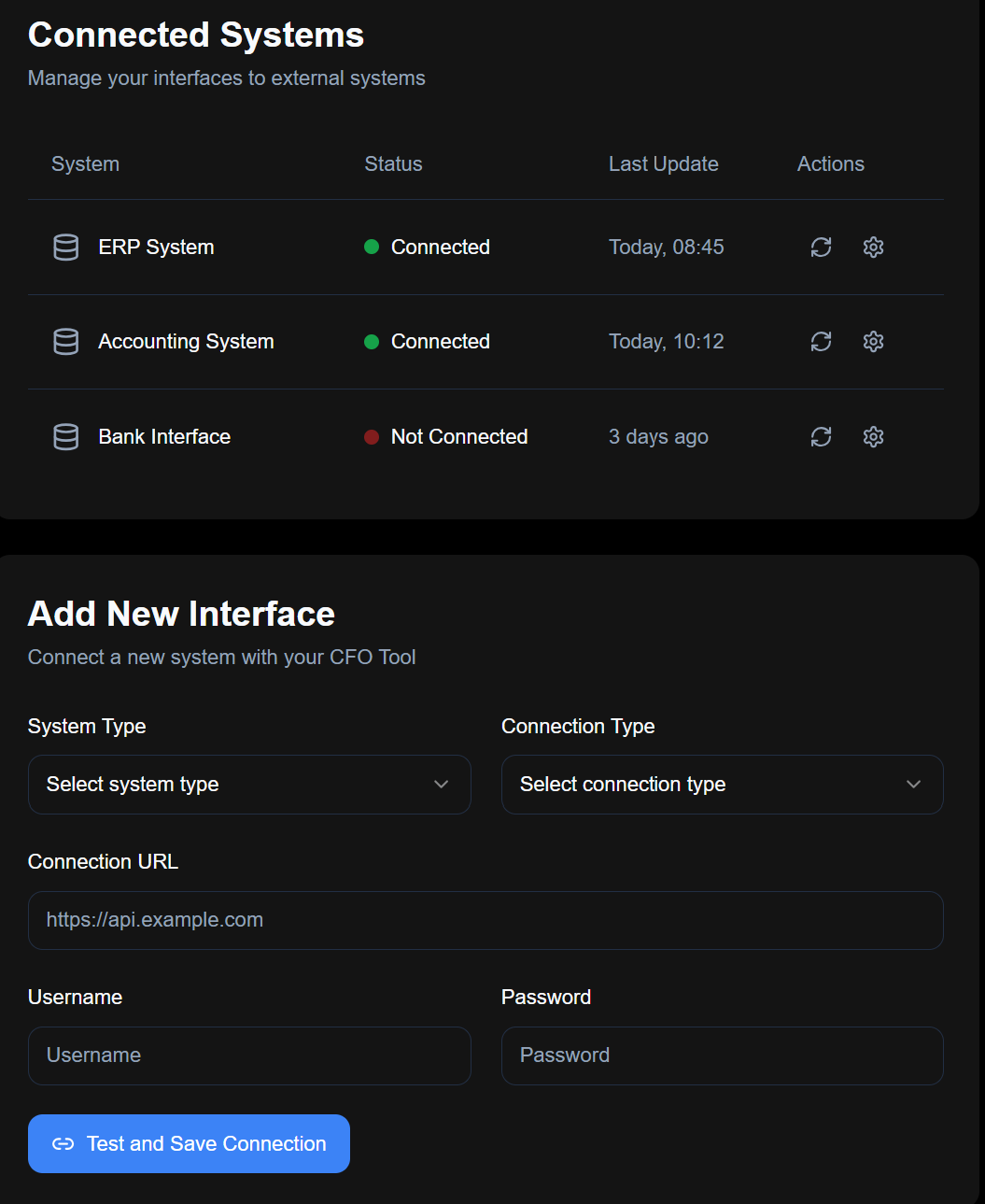Click the Status column header
985x1204 pixels.
click(x=393, y=164)
